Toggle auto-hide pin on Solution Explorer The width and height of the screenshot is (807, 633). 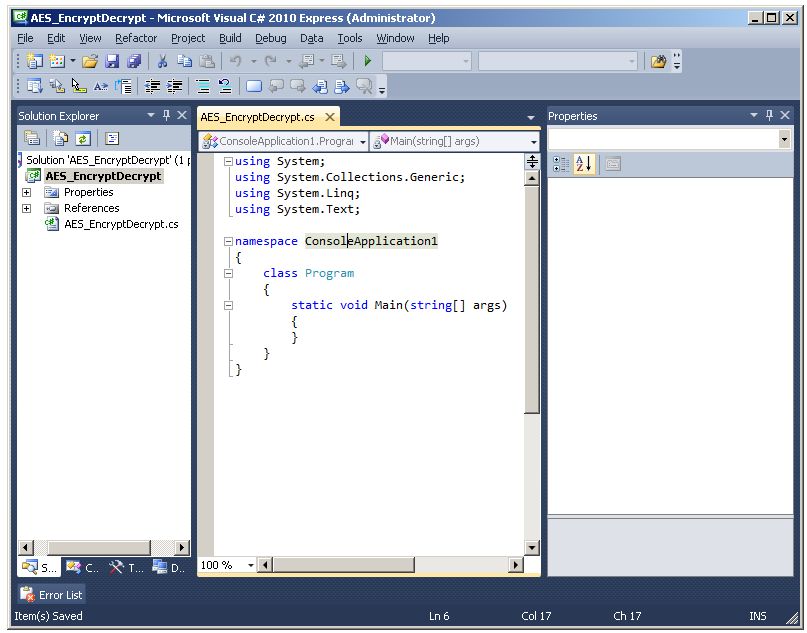point(166,116)
